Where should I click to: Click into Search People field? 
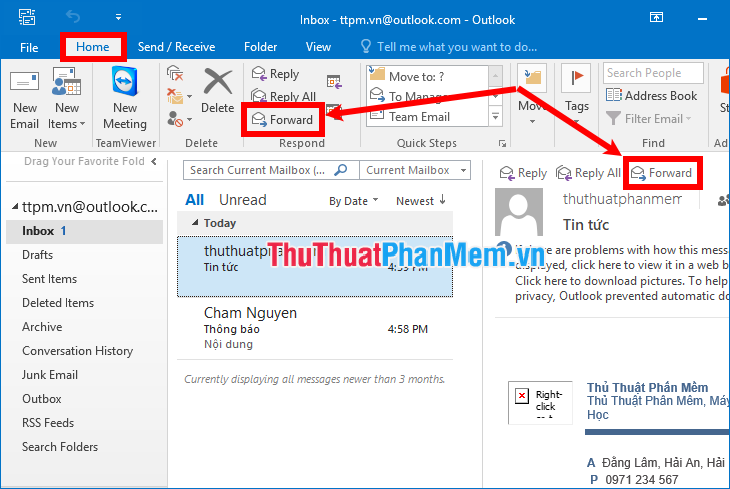tap(653, 73)
